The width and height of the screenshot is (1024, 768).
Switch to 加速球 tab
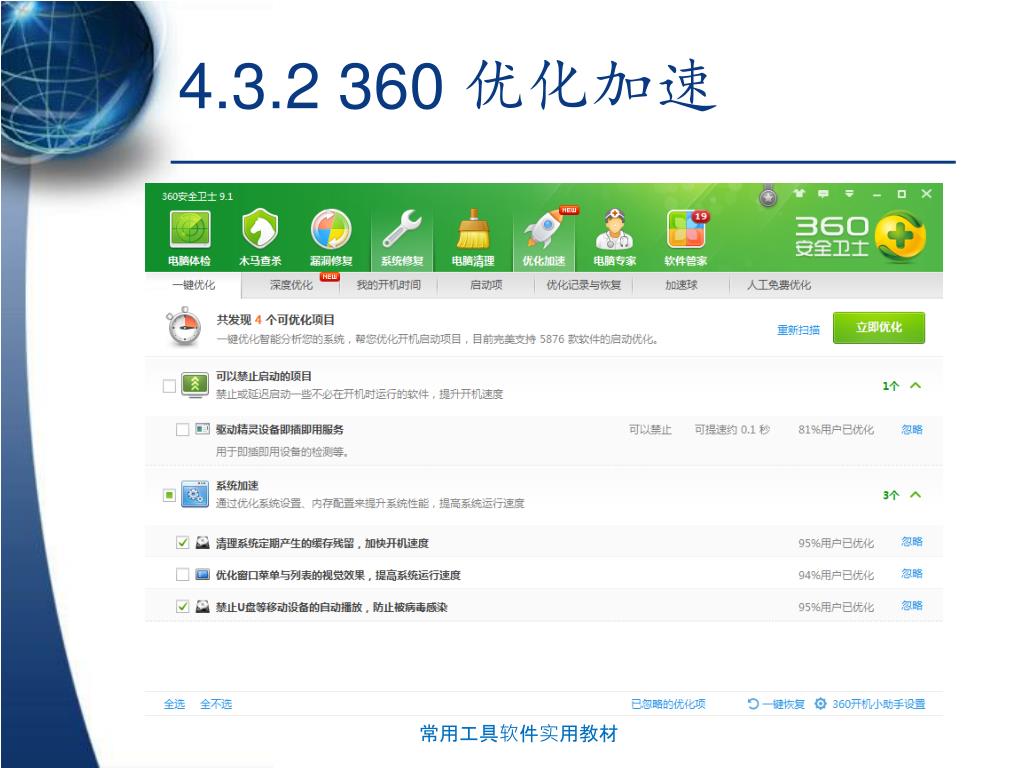coord(681,285)
